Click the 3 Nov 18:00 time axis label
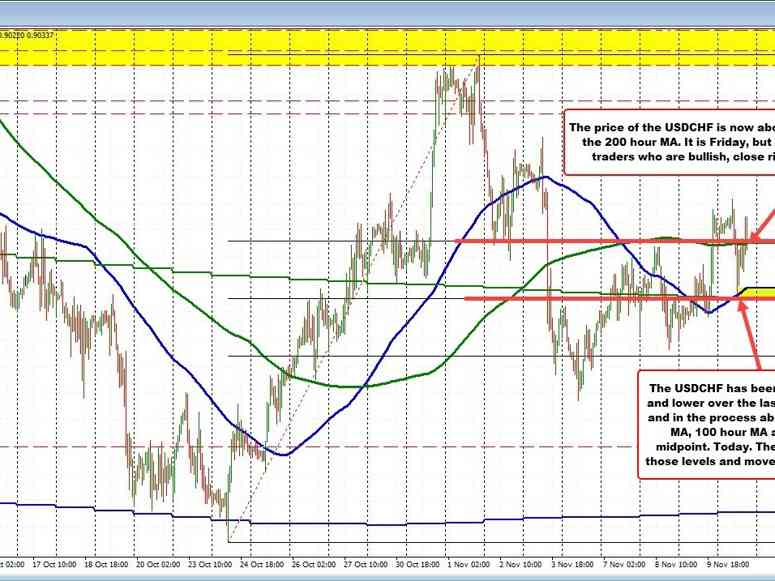 pos(572,564)
